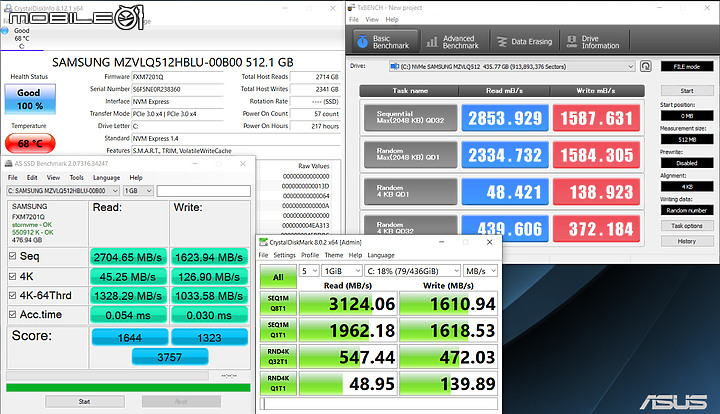
Task: Click TxBENCH title bar icon
Action: click(x=351, y=7)
